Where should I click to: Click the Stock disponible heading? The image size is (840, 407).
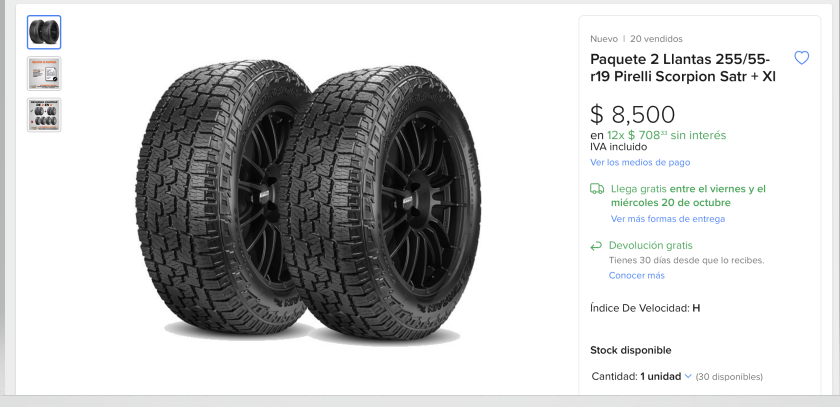630,350
